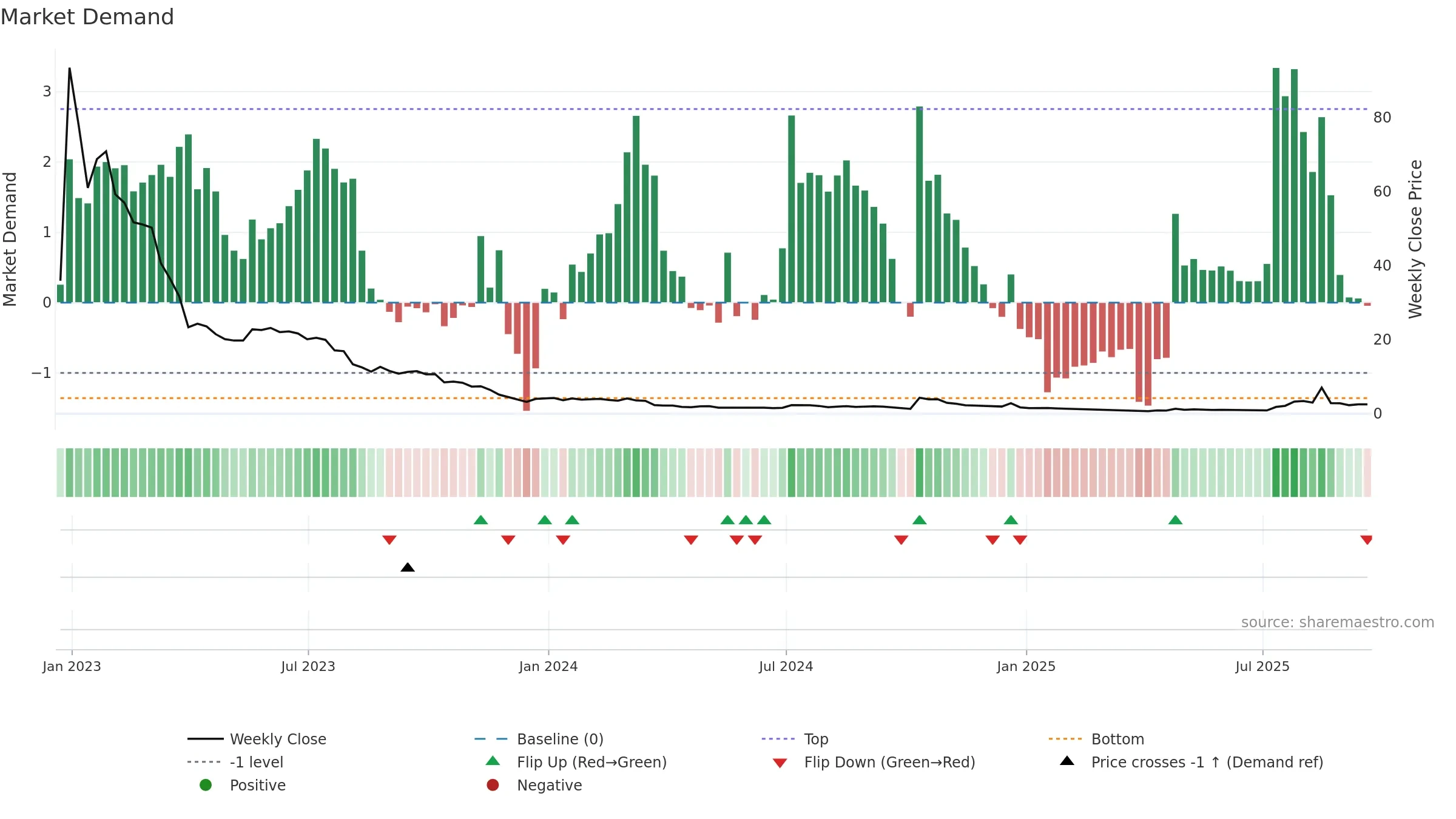This screenshot has width=1456, height=819.
Task: Click the Flip Up (Red→Green) legend label
Action: click(x=591, y=762)
